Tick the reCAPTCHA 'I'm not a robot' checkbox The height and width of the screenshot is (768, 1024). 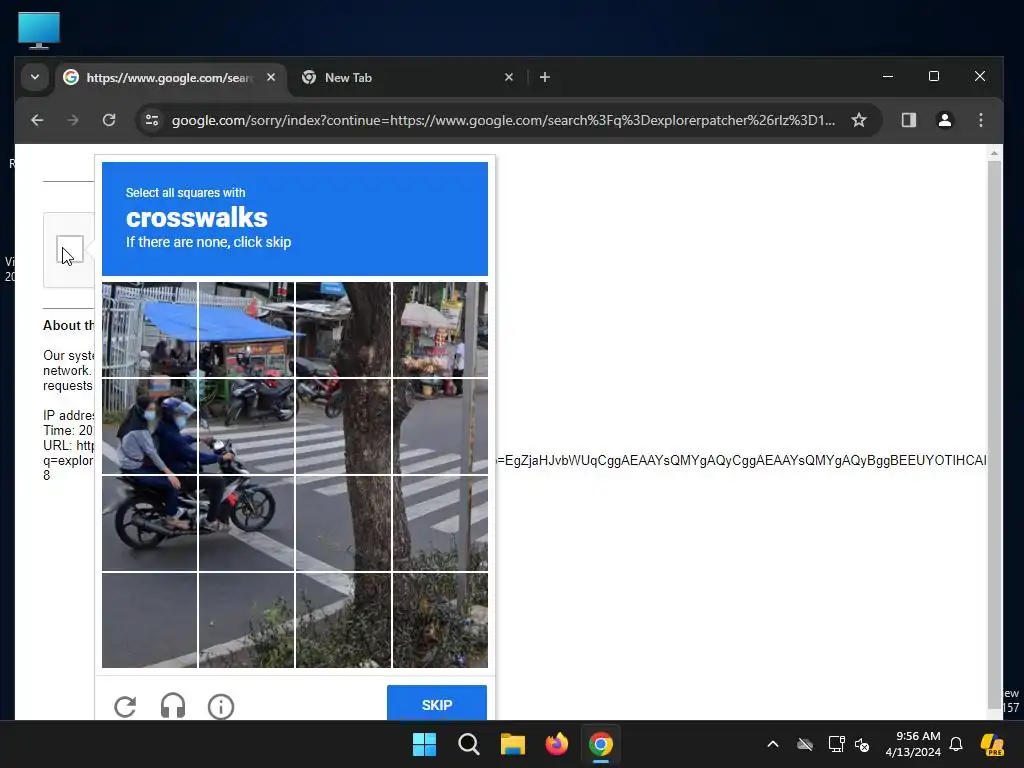pos(70,249)
